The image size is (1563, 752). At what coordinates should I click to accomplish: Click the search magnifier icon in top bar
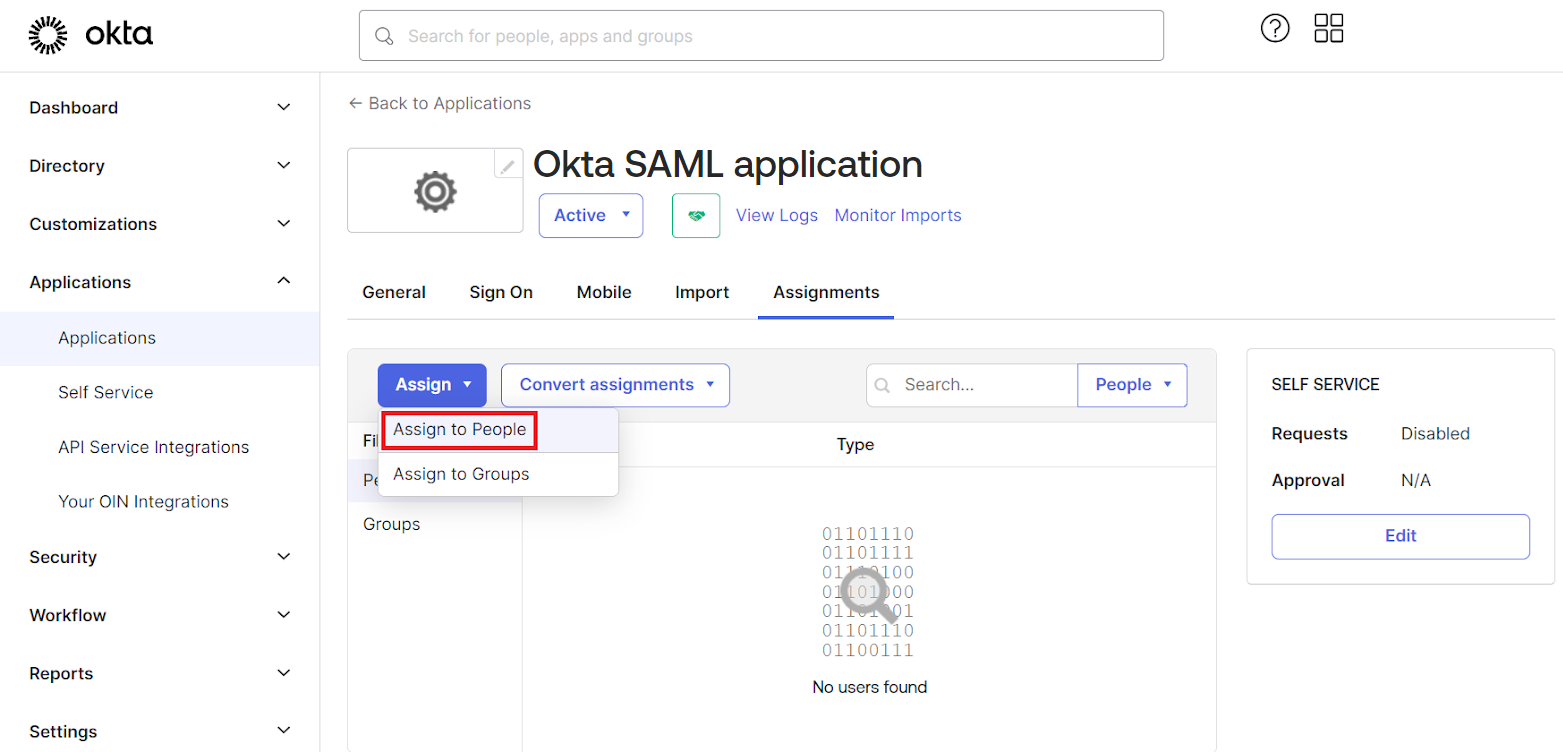click(x=384, y=36)
